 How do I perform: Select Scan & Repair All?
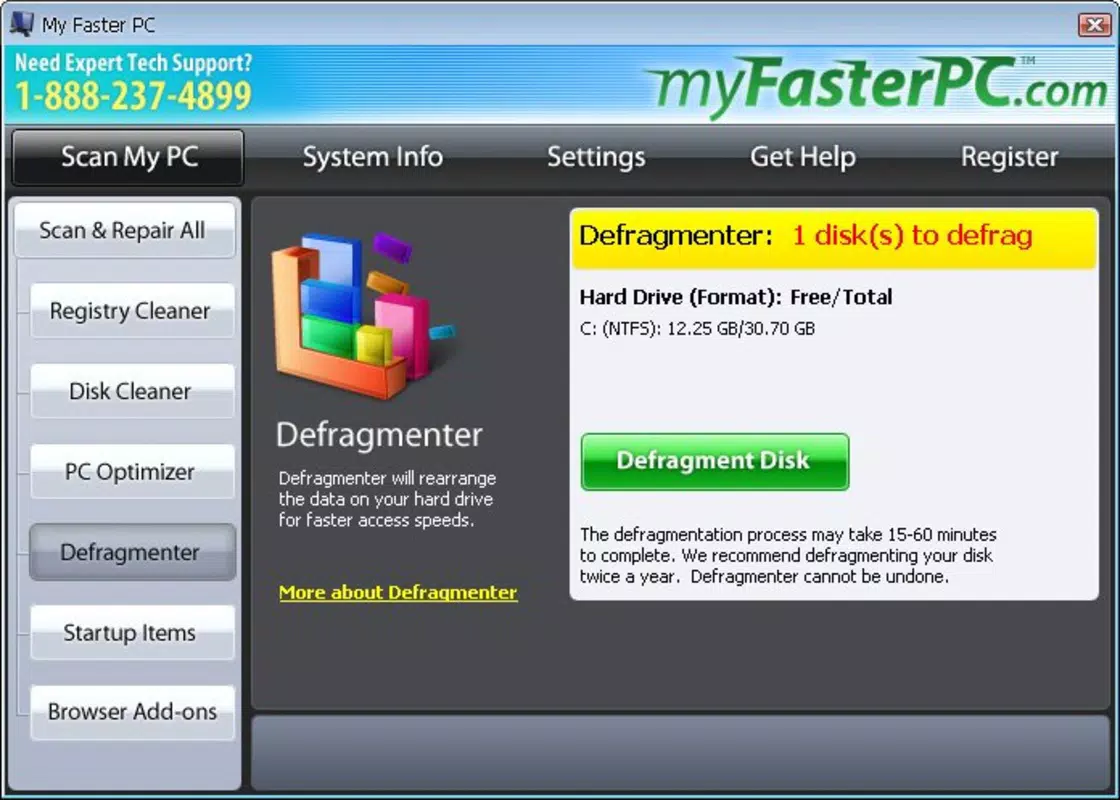pyautogui.click(x=124, y=231)
